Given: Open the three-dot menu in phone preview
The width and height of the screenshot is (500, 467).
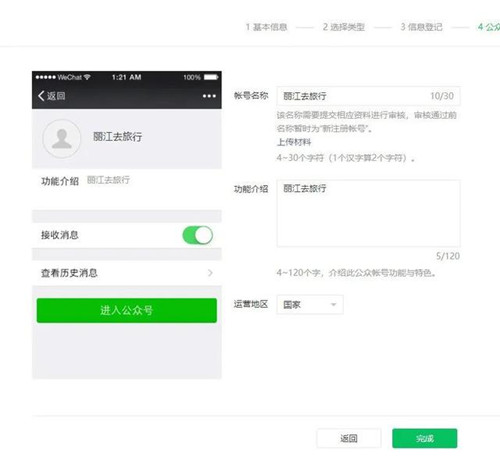Looking at the screenshot, I should click(x=209, y=96).
